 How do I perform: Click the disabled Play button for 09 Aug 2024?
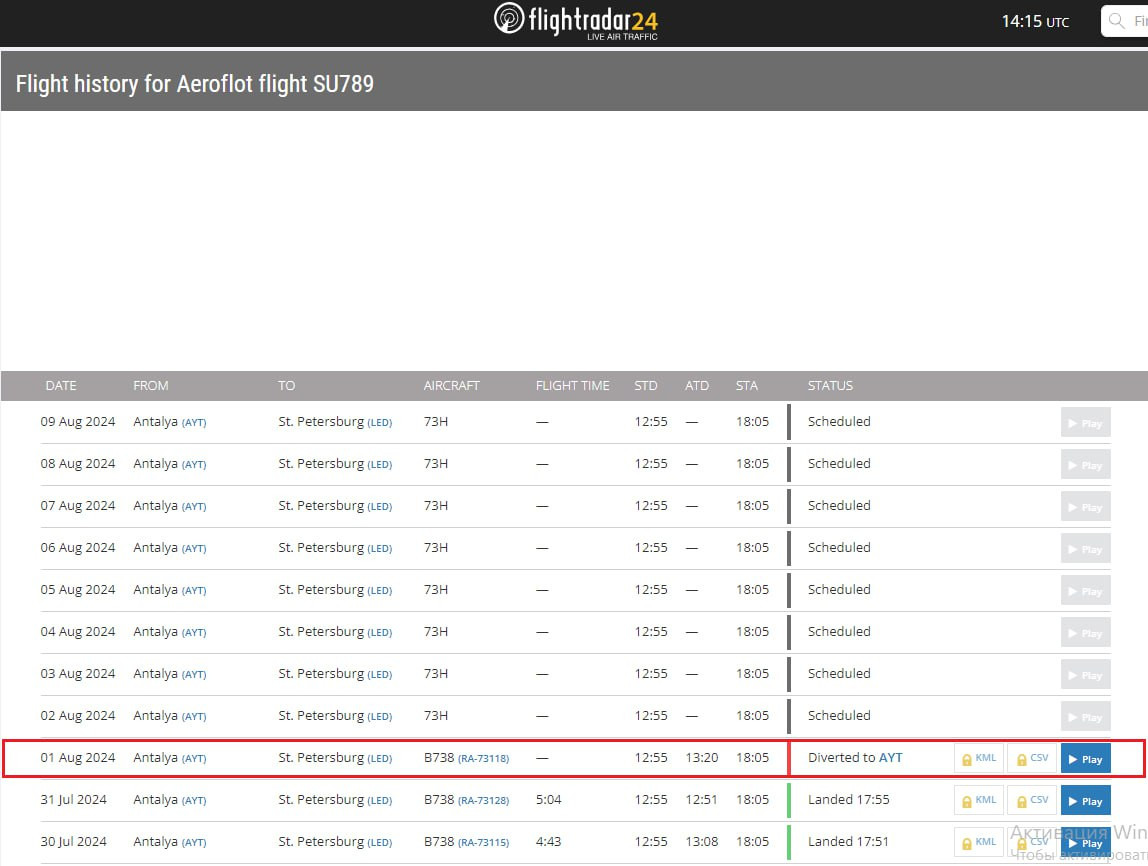click(x=1085, y=422)
